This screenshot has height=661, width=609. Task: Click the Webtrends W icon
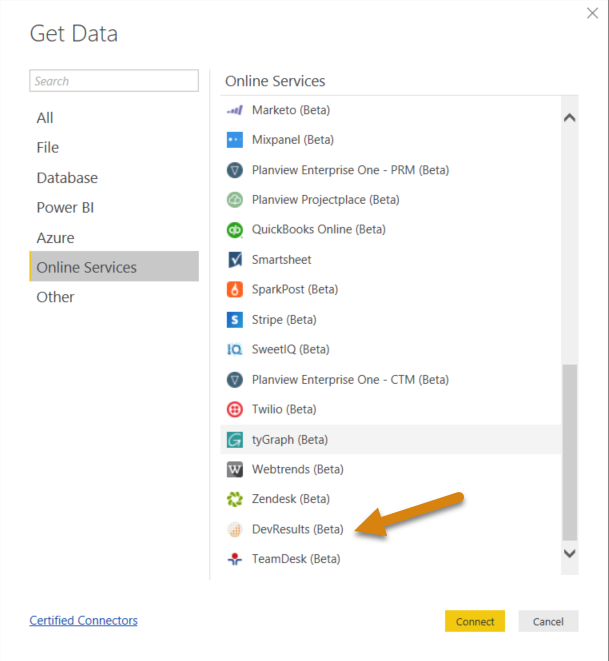(x=235, y=470)
